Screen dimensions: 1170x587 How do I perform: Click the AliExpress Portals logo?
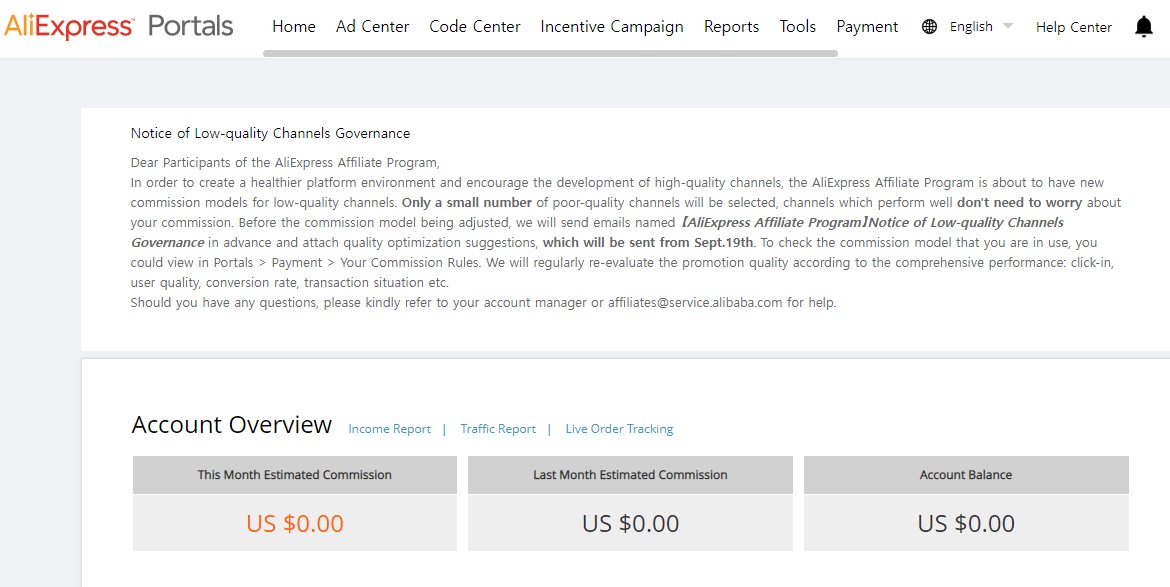pyautogui.click(x=119, y=26)
